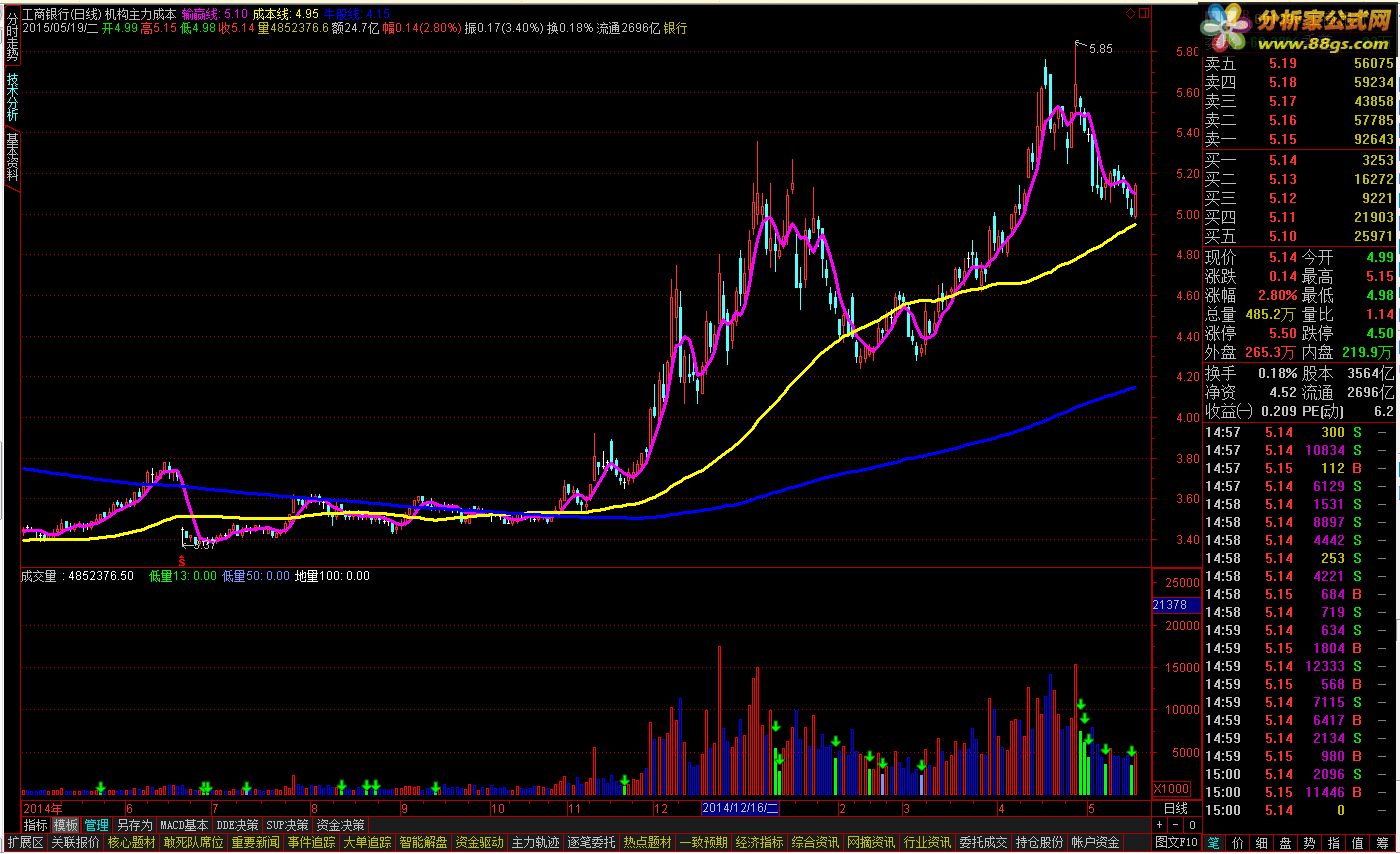Select the 值 tab in quote panel

[1357, 842]
